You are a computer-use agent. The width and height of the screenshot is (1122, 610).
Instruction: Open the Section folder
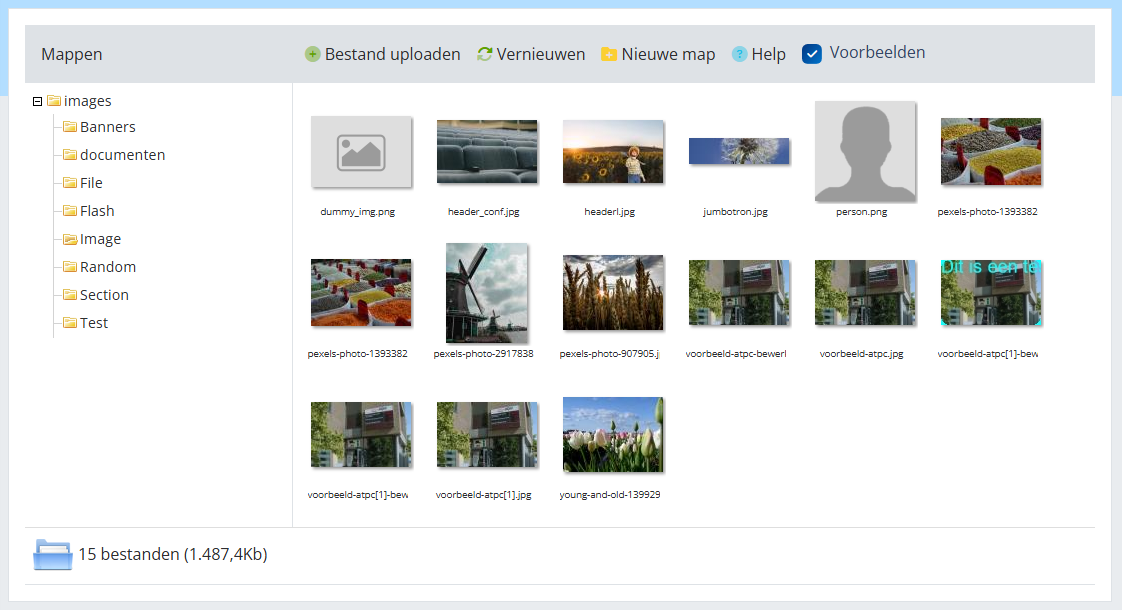[104, 295]
